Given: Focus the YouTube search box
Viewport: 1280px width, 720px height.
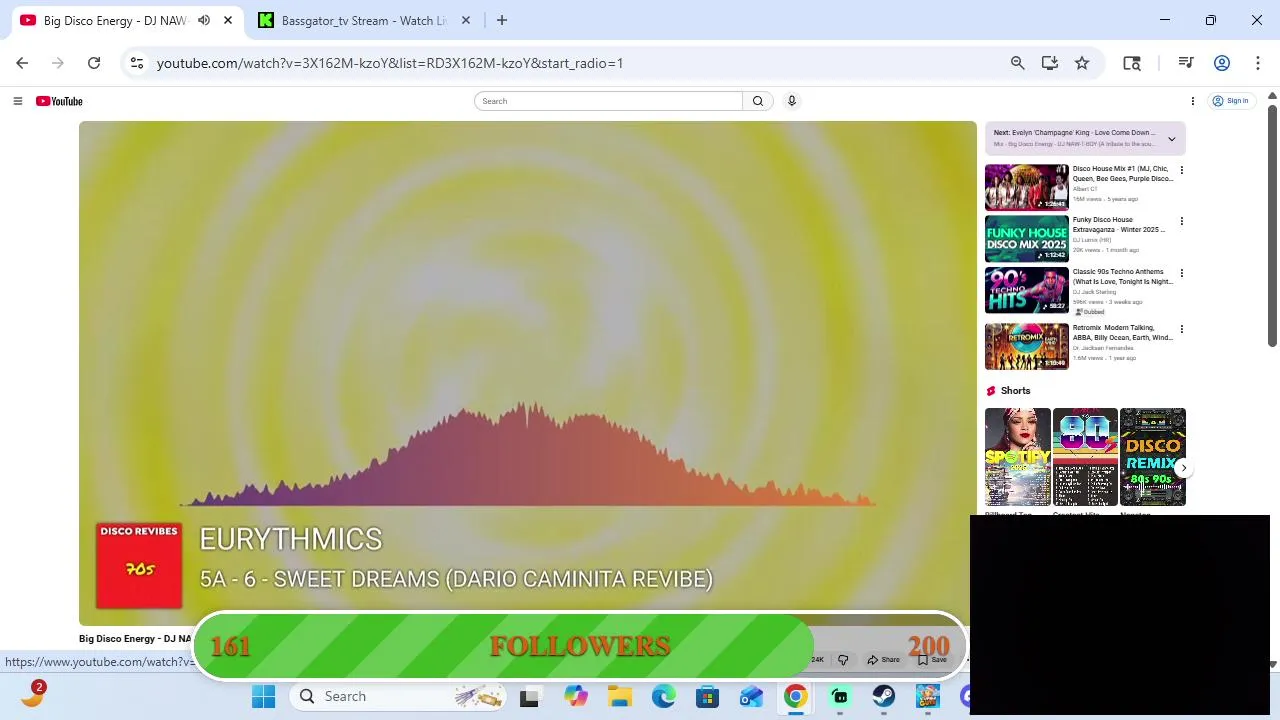Looking at the screenshot, I should [x=609, y=101].
